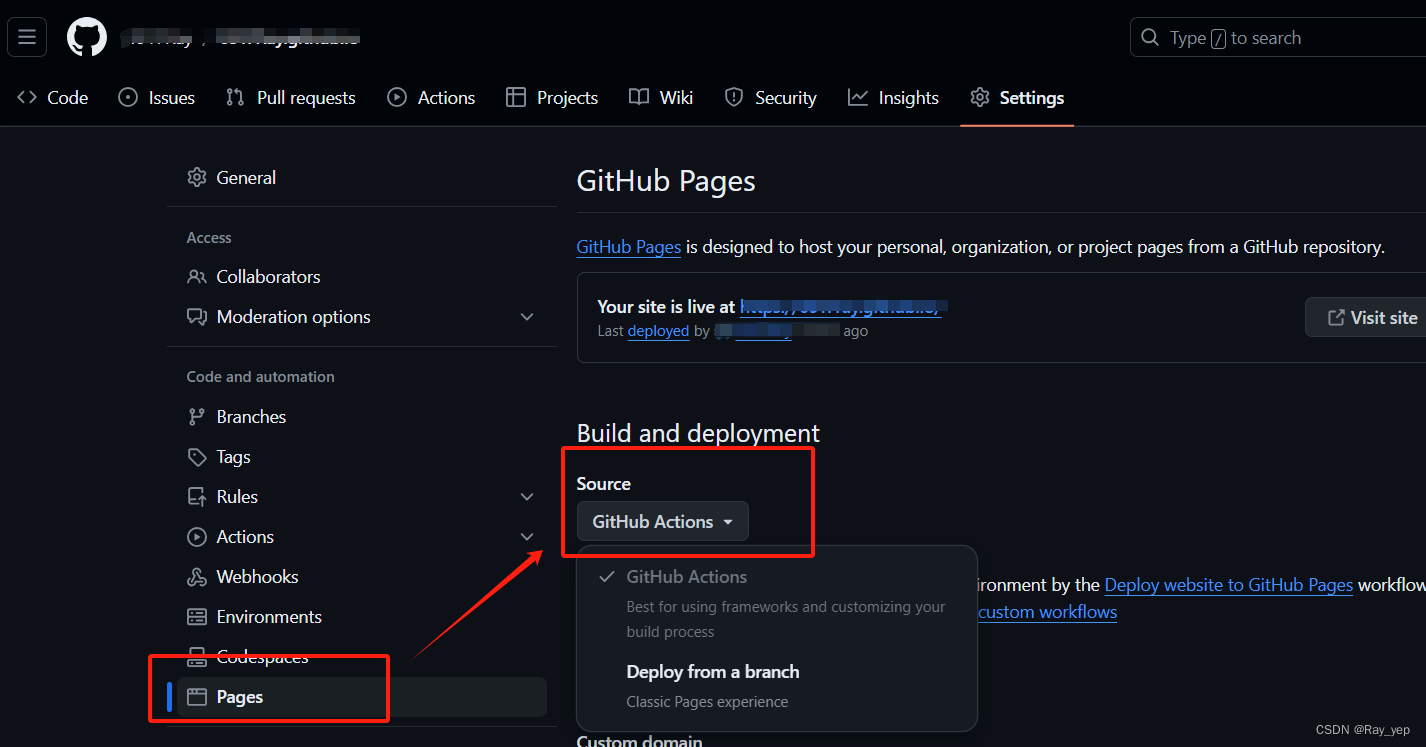Open the Source GitHub Actions dropdown
The width and height of the screenshot is (1426, 747).
(663, 521)
